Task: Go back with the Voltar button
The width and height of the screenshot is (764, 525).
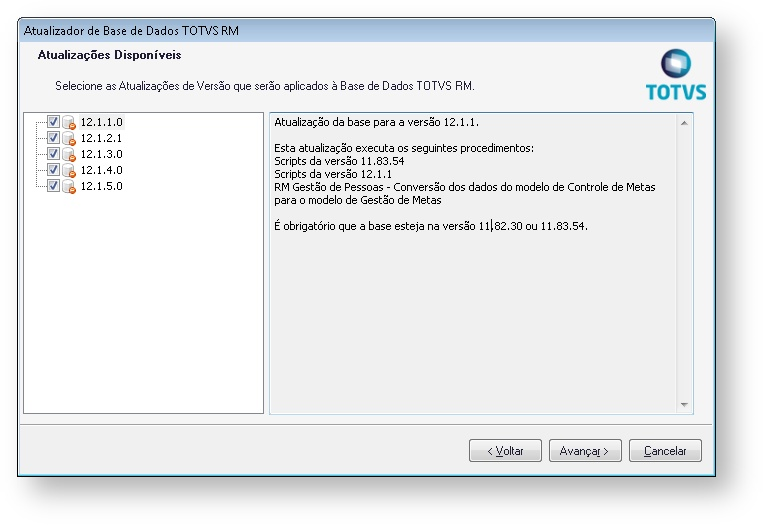Action: click(505, 450)
